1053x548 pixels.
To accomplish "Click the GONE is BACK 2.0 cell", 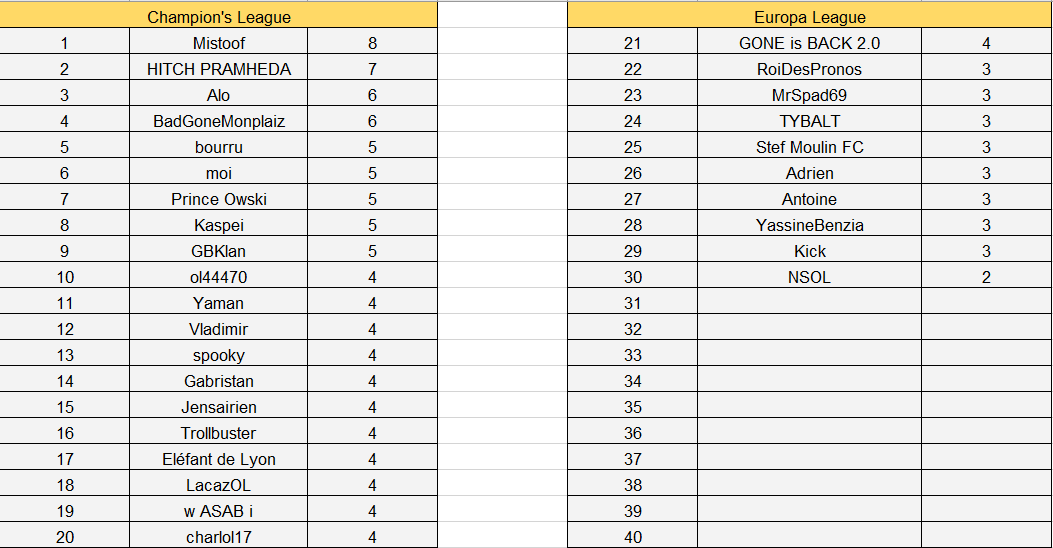I will (x=809, y=43).
